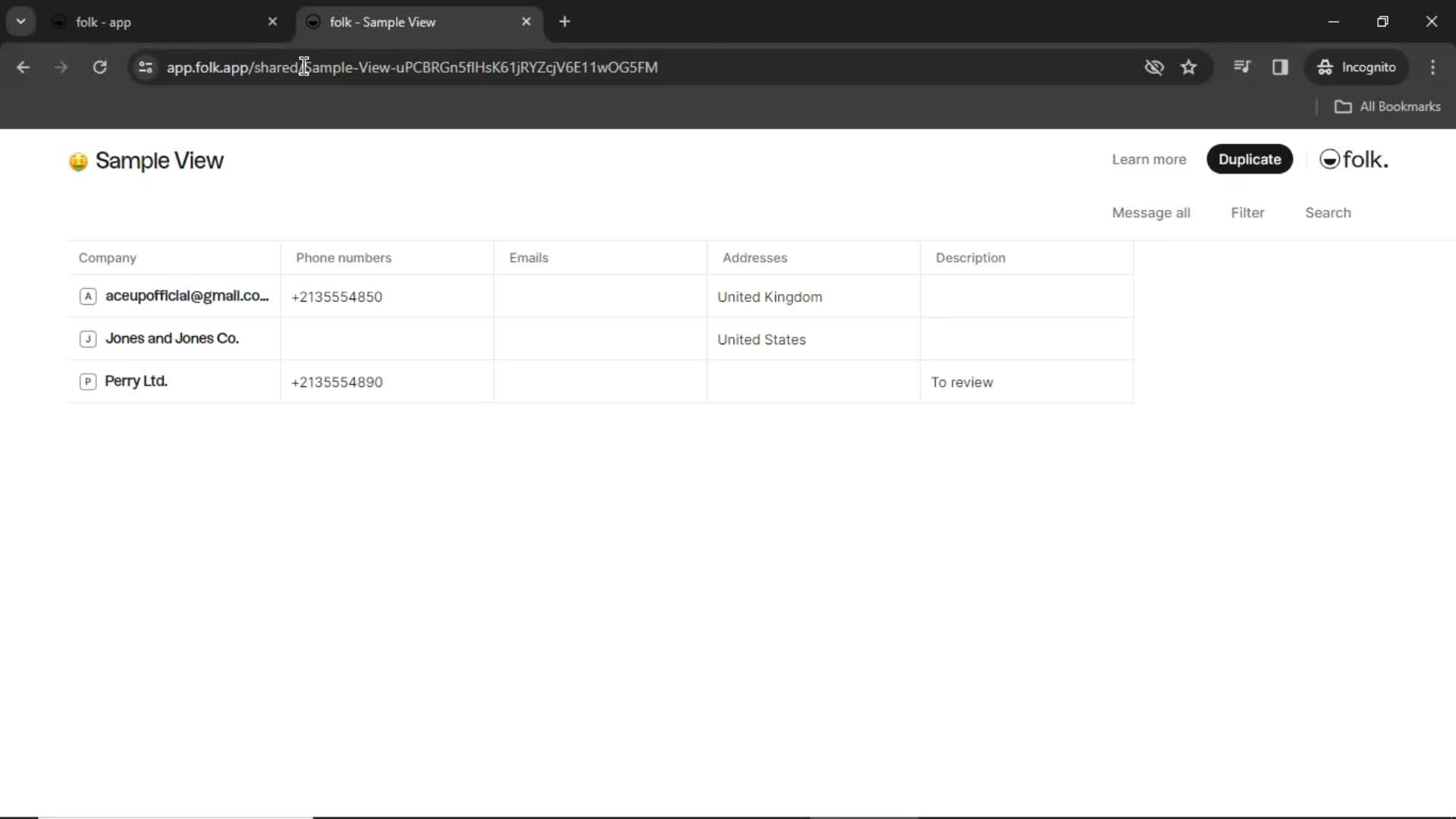Toggle visibility of Phone numbers column

click(x=343, y=258)
